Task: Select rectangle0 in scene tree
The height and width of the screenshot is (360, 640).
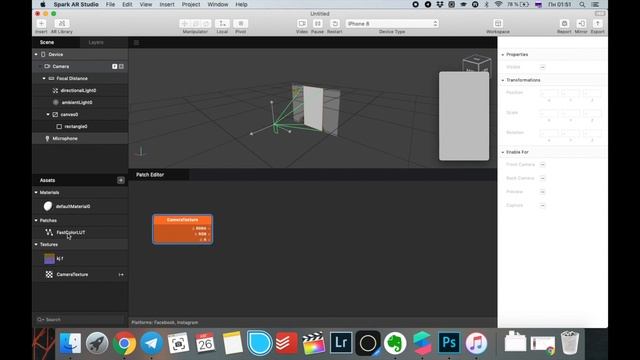Action: pyautogui.click(x=76, y=127)
